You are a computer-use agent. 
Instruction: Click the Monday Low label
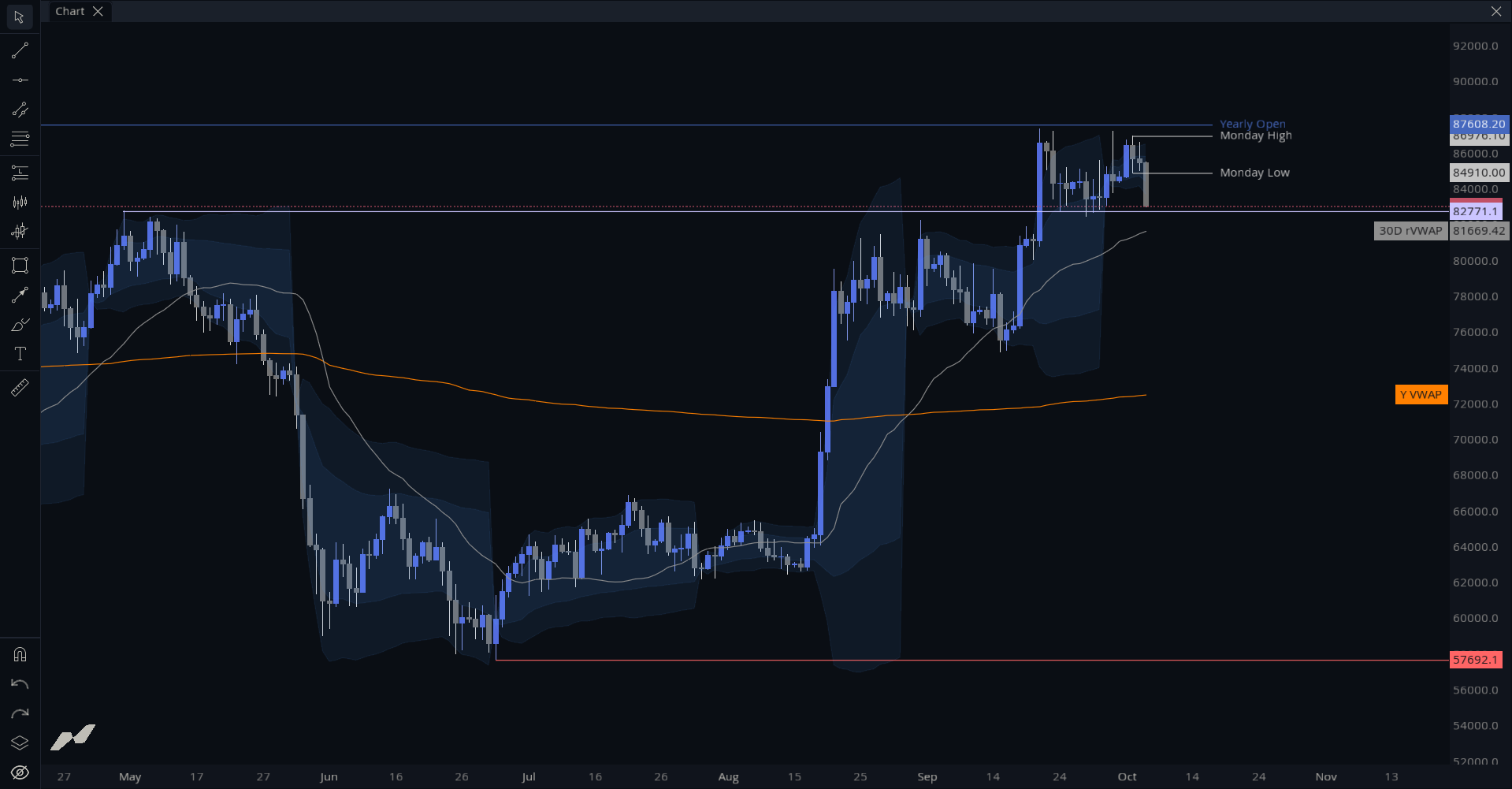tap(1254, 173)
